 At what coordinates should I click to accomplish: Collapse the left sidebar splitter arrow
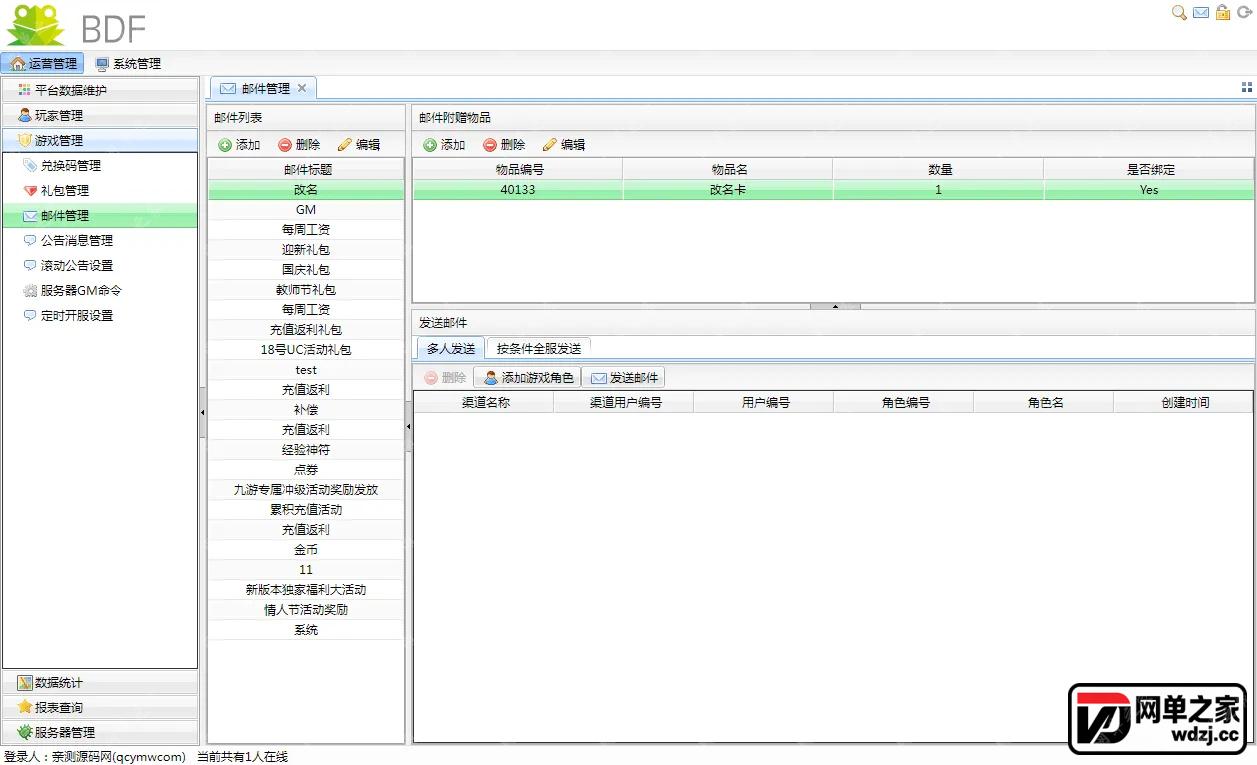coord(202,411)
